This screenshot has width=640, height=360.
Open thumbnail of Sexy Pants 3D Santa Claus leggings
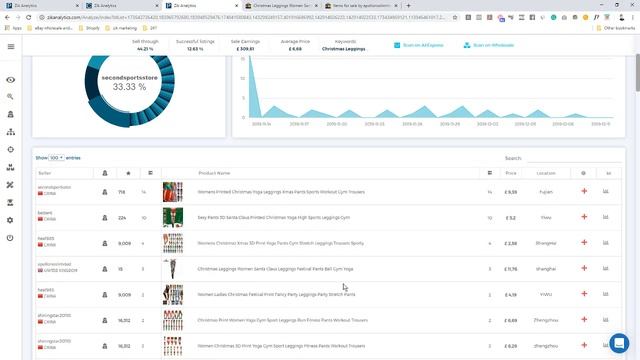(173, 218)
